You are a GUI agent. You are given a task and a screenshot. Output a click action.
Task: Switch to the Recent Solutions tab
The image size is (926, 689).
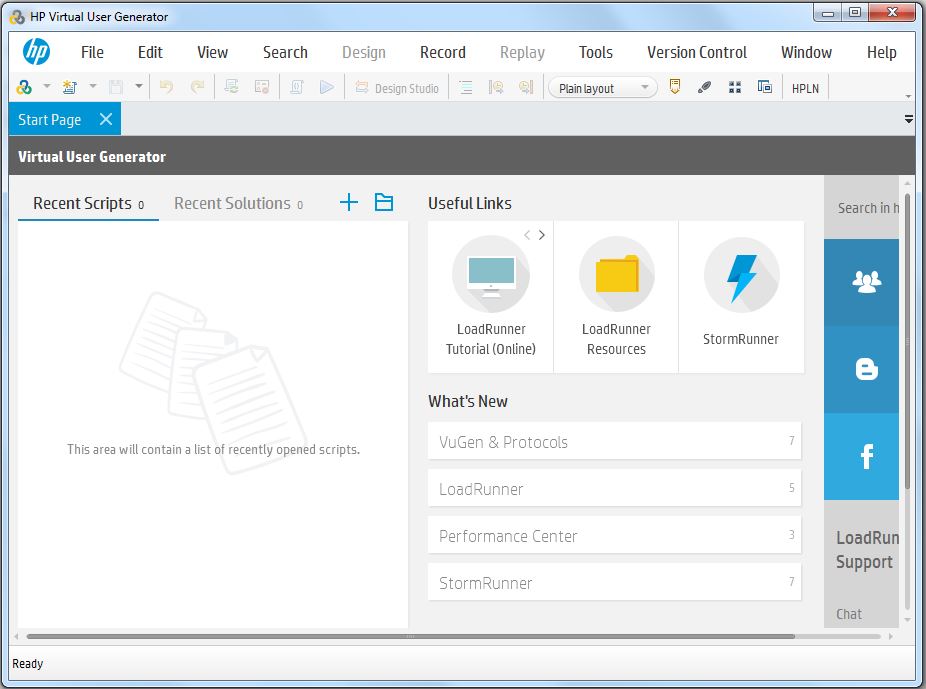pyautogui.click(x=232, y=203)
